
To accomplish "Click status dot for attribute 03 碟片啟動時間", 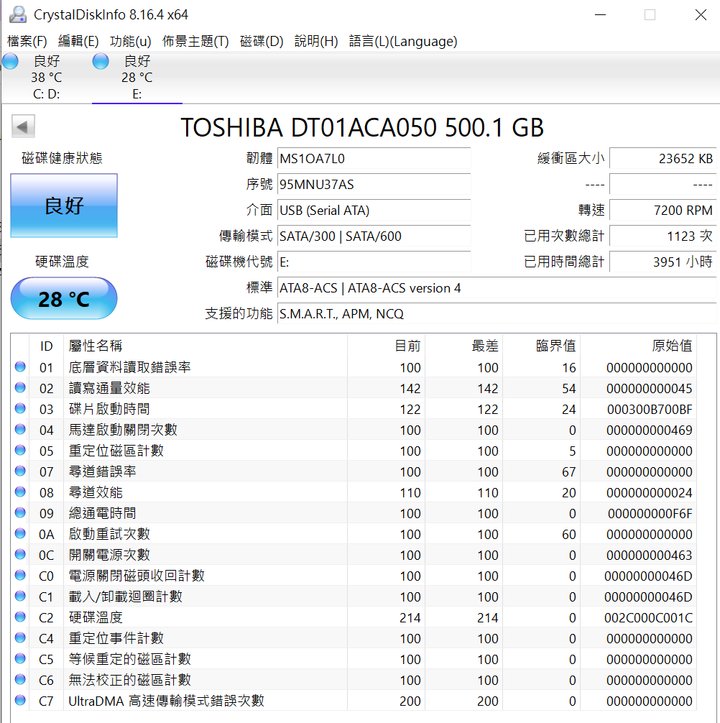I will [x=20, y=408].
